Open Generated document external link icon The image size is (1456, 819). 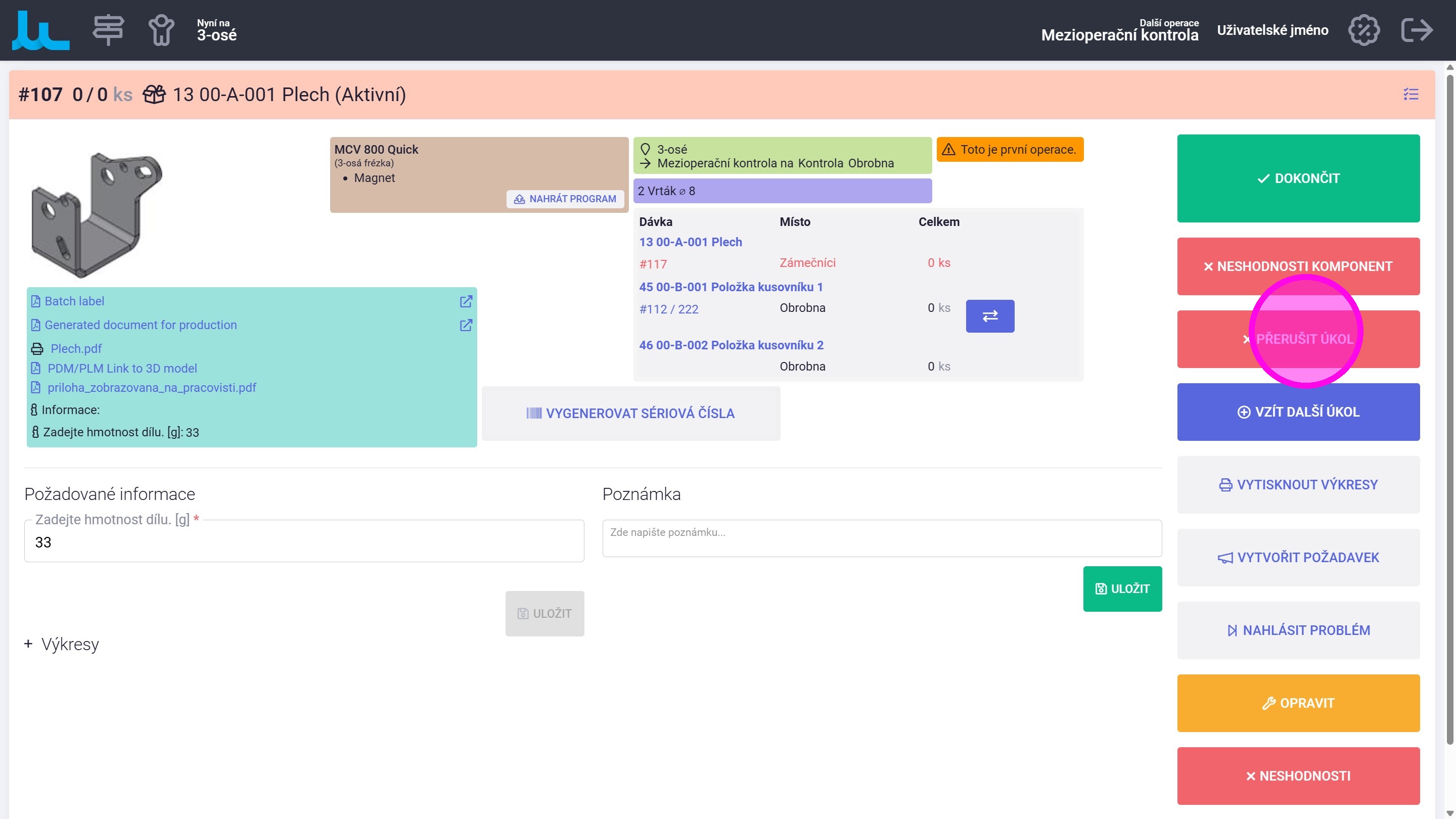coord(465,325)
